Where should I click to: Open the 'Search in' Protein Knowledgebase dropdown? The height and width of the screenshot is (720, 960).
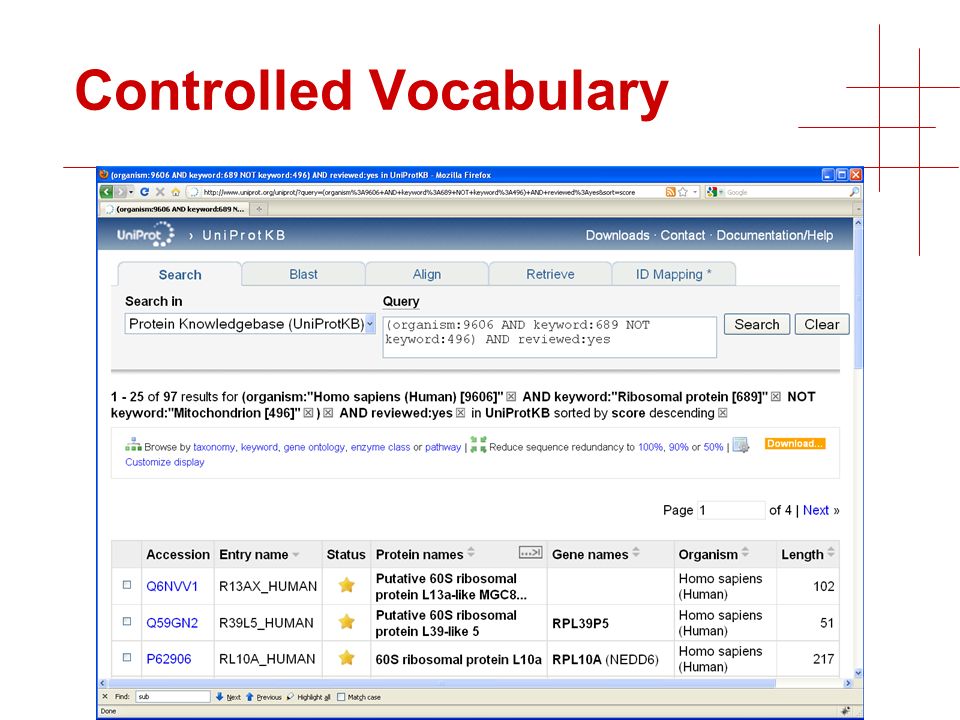tap(250, 324)
